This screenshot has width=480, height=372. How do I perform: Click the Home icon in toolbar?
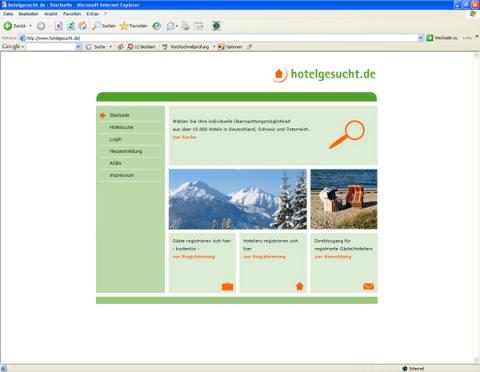pyautogui.click(x=83, y=26)
